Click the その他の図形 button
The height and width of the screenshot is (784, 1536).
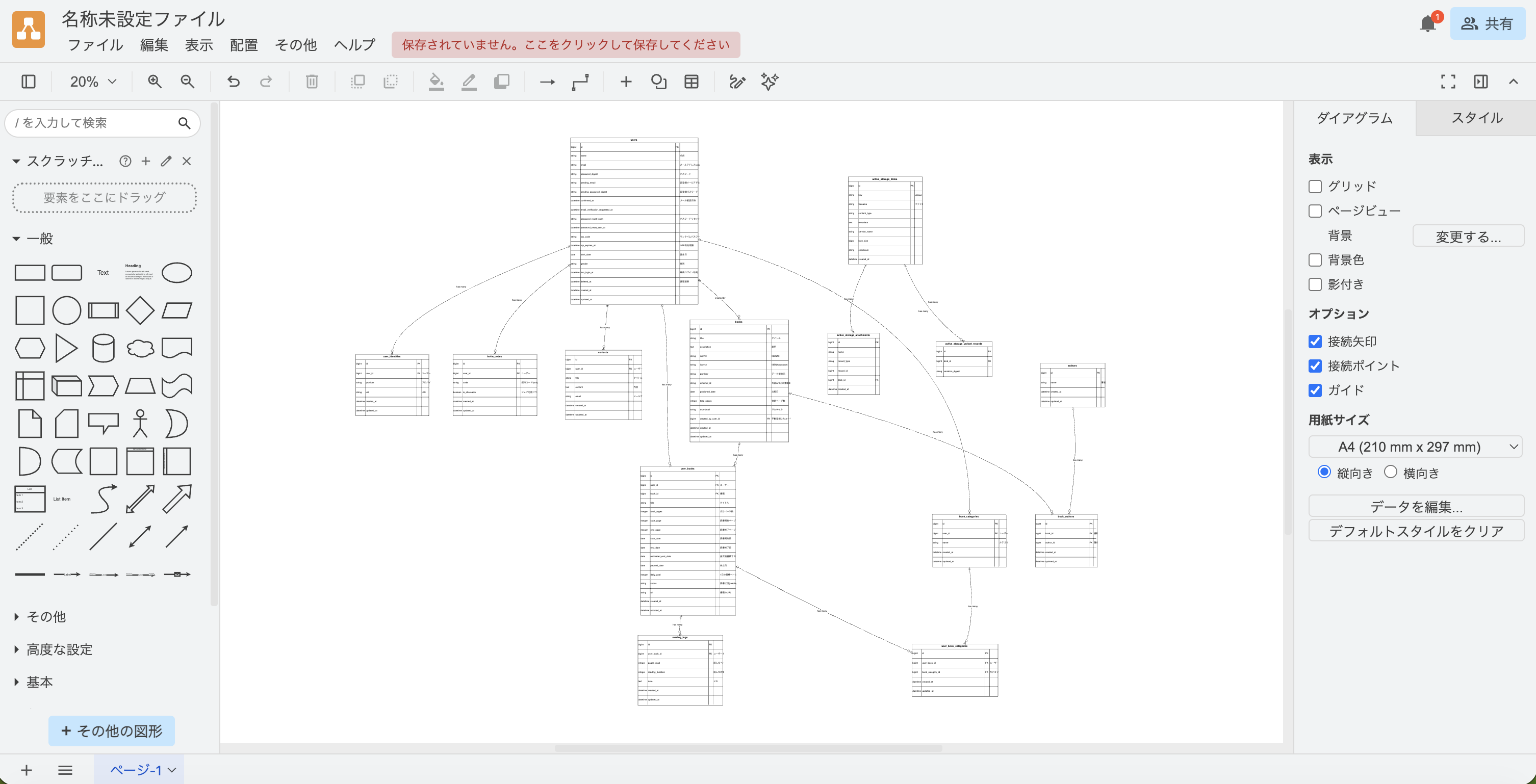point(112,731)
